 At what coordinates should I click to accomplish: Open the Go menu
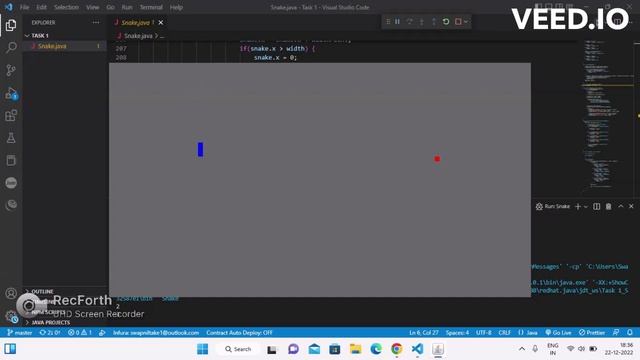click(111, 7)
